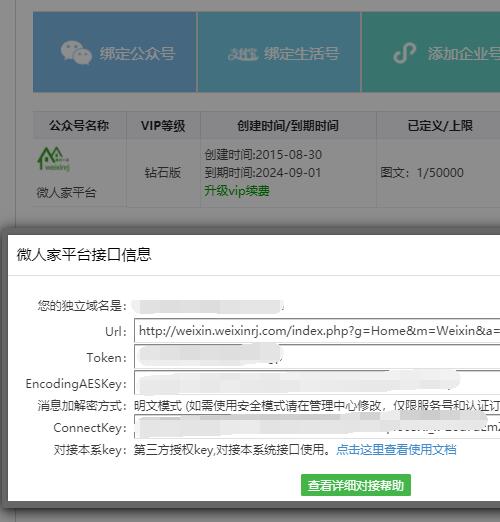
Task: Open the 绑定公众号 tile label
Action: pos(137,53)
